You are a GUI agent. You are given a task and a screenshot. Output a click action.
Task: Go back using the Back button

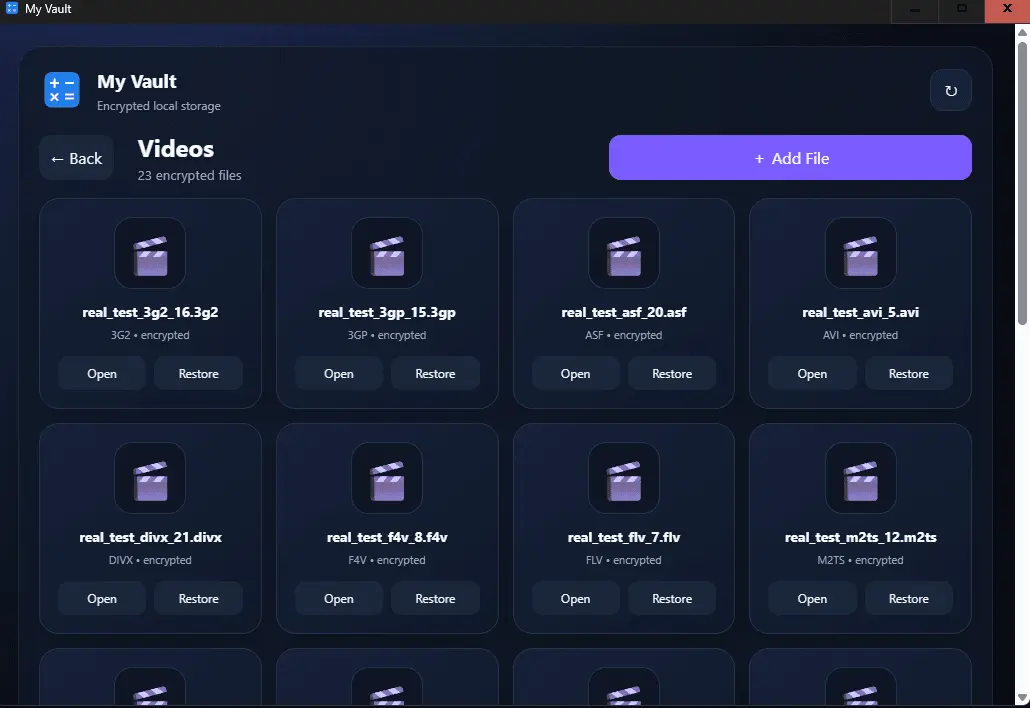click(x=76, y=158)
